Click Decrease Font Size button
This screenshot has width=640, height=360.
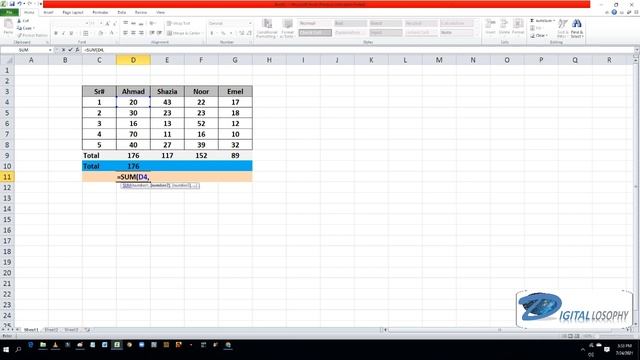(115, 24)
